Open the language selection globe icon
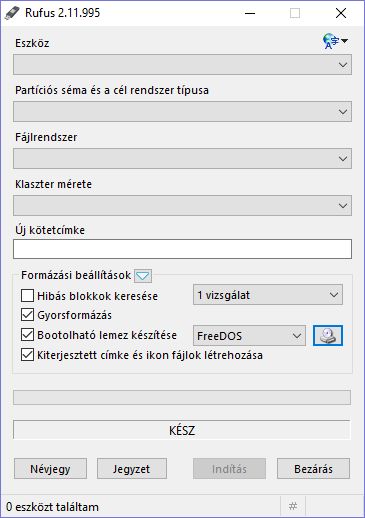The height and width of the screenshot is (518, 365). [x=335, y=41]
